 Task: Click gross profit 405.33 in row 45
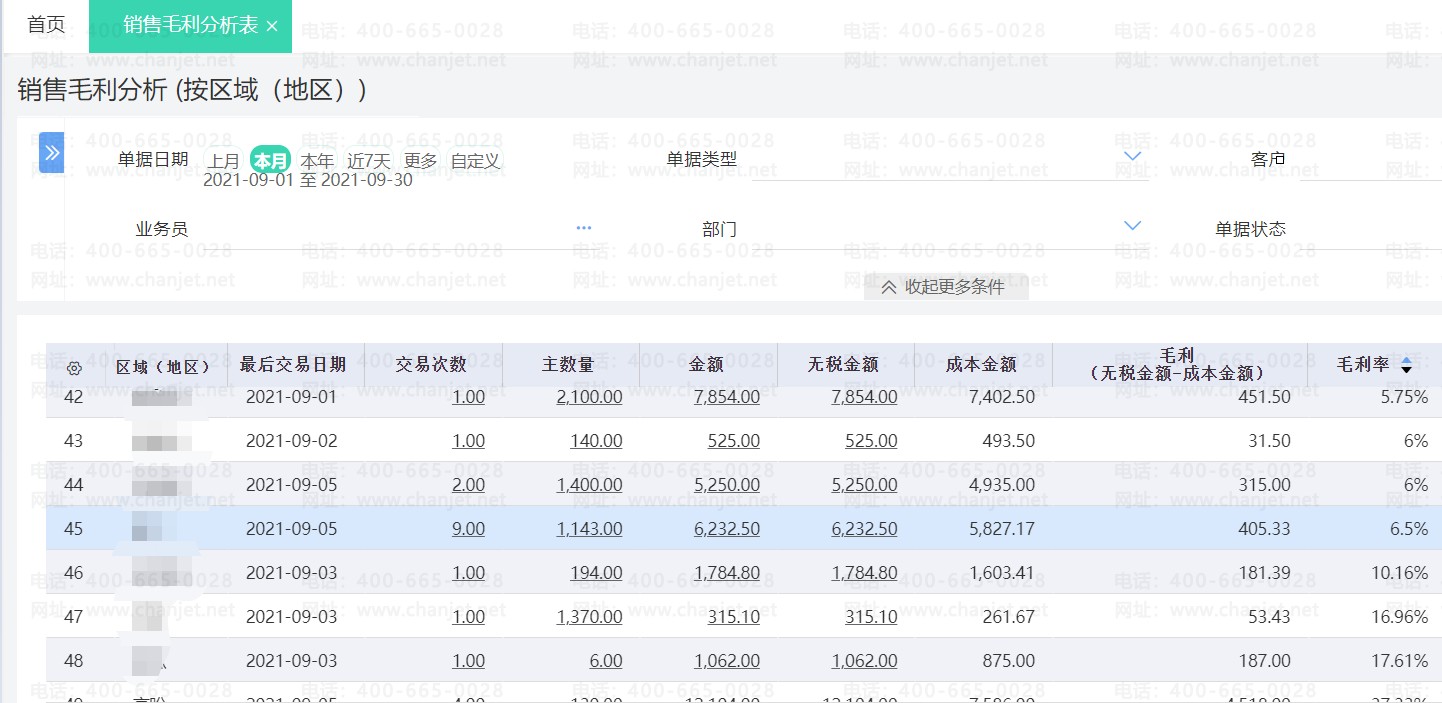[x=1264, y=529]
